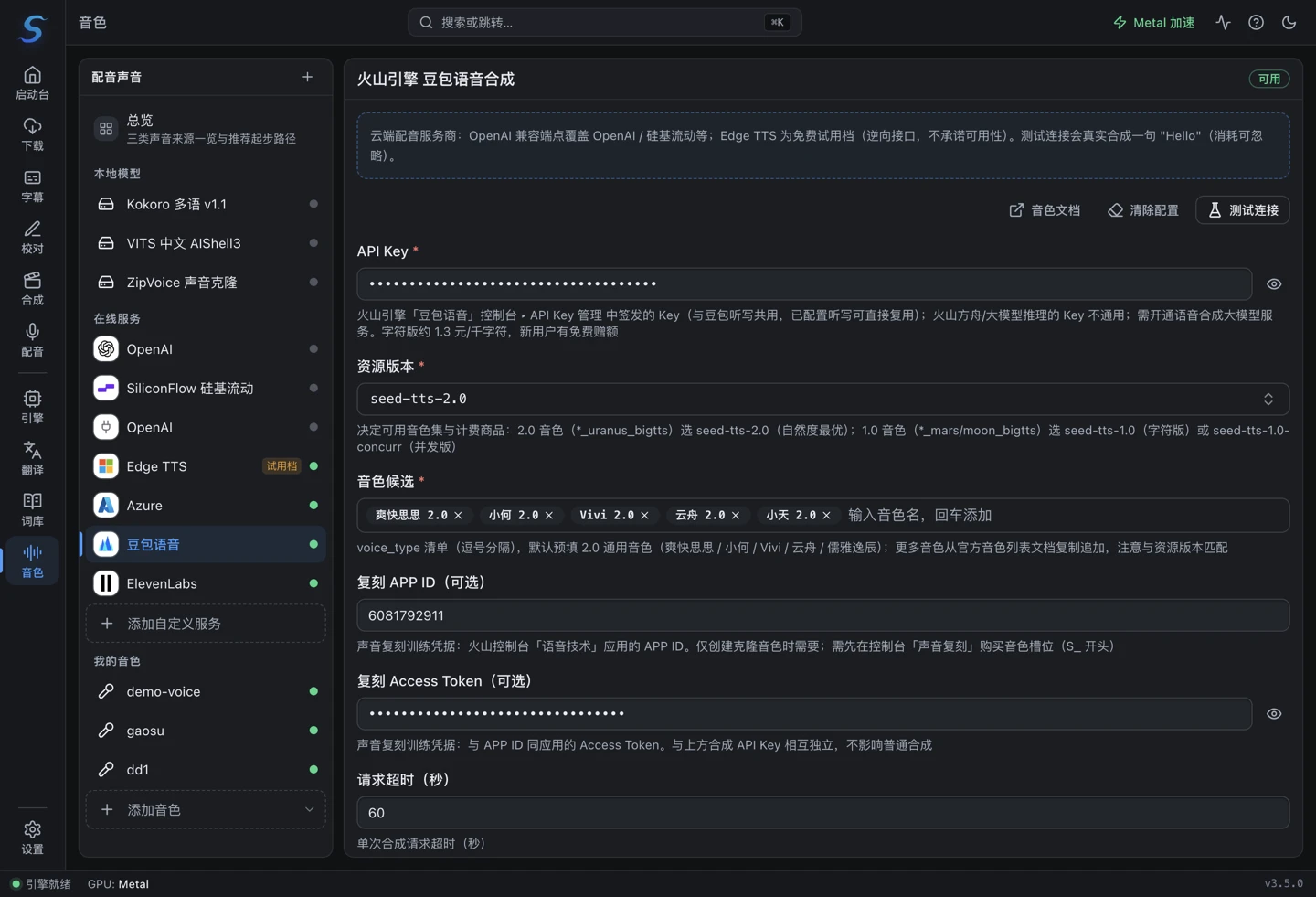Go to the 下载 downloads section
1316x897 pixels.
point(33,134)
